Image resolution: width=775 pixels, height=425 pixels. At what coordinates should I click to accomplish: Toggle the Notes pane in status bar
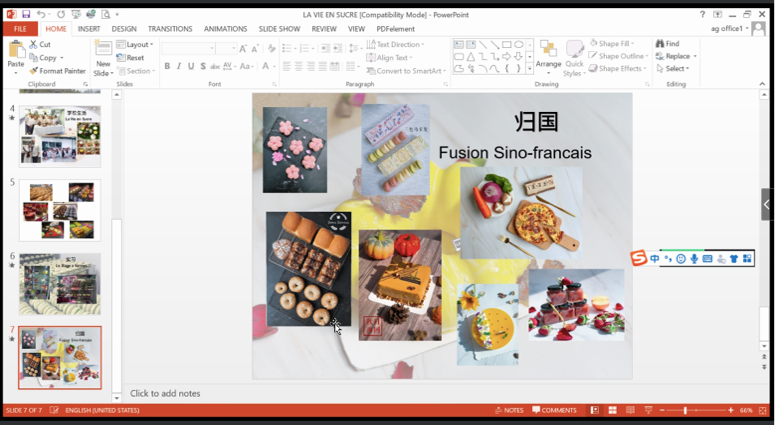(x=508, y=410)
